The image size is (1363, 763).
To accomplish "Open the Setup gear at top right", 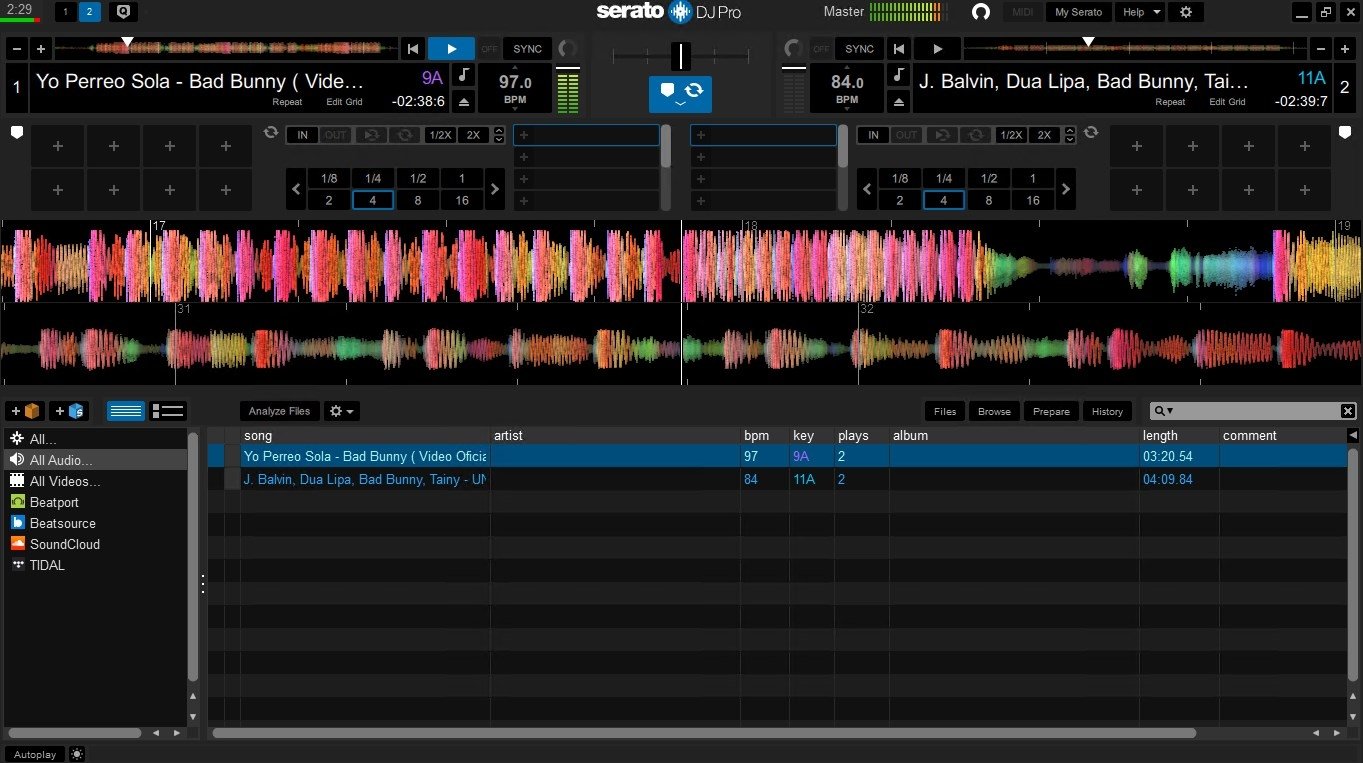I will [x=1186, y=12].
